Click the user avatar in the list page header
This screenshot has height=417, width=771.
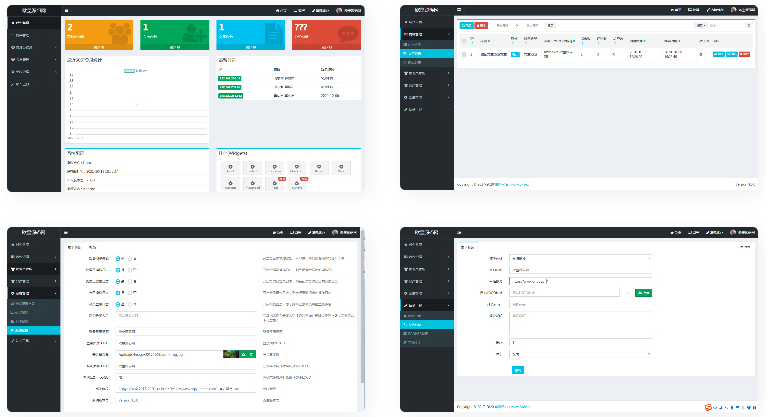point(734,9)
